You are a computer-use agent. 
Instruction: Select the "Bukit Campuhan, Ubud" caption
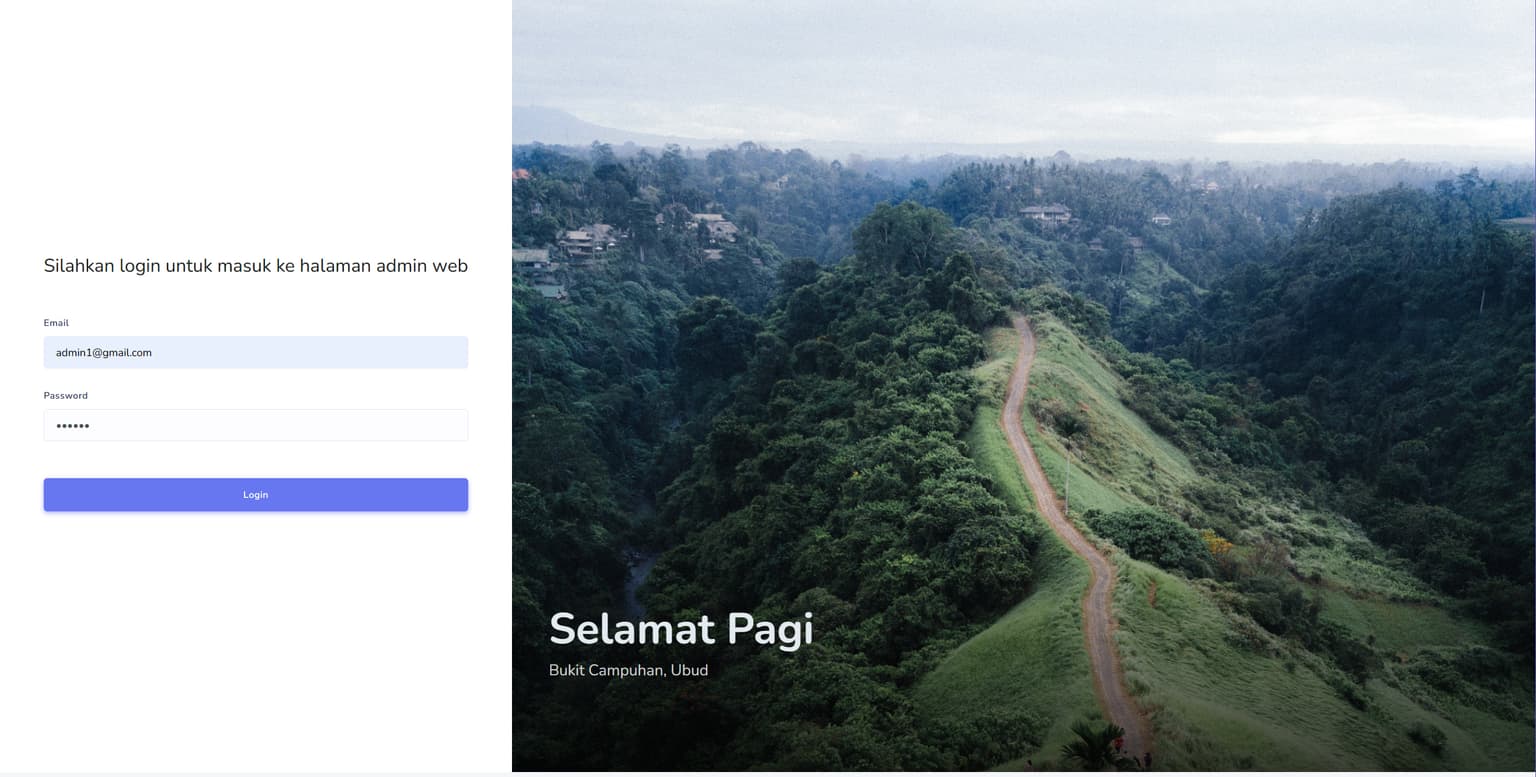(628, 670)
